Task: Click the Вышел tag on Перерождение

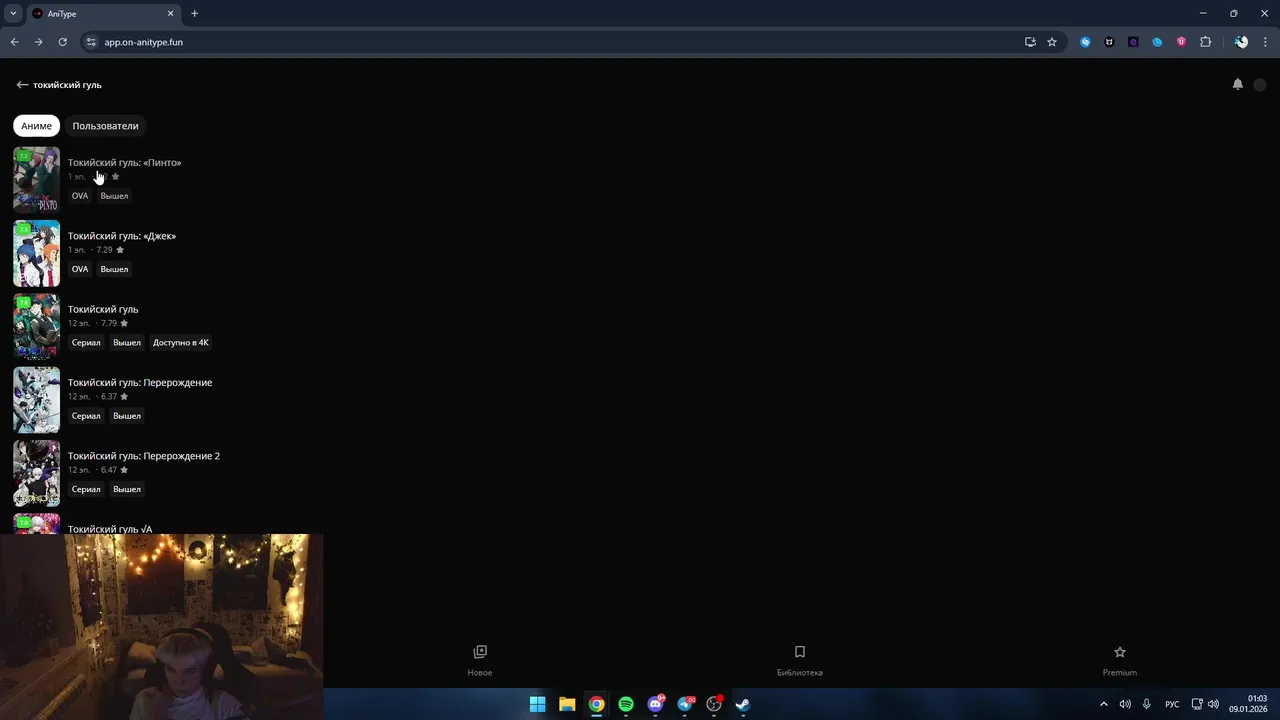Action: (127, 416)
